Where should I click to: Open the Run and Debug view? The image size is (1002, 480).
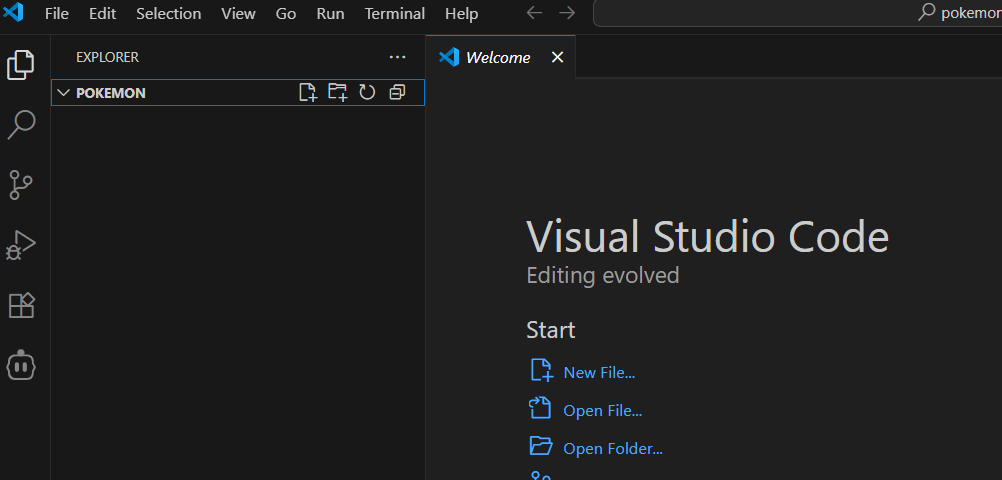pyautogui.click(x=20, y=245)
